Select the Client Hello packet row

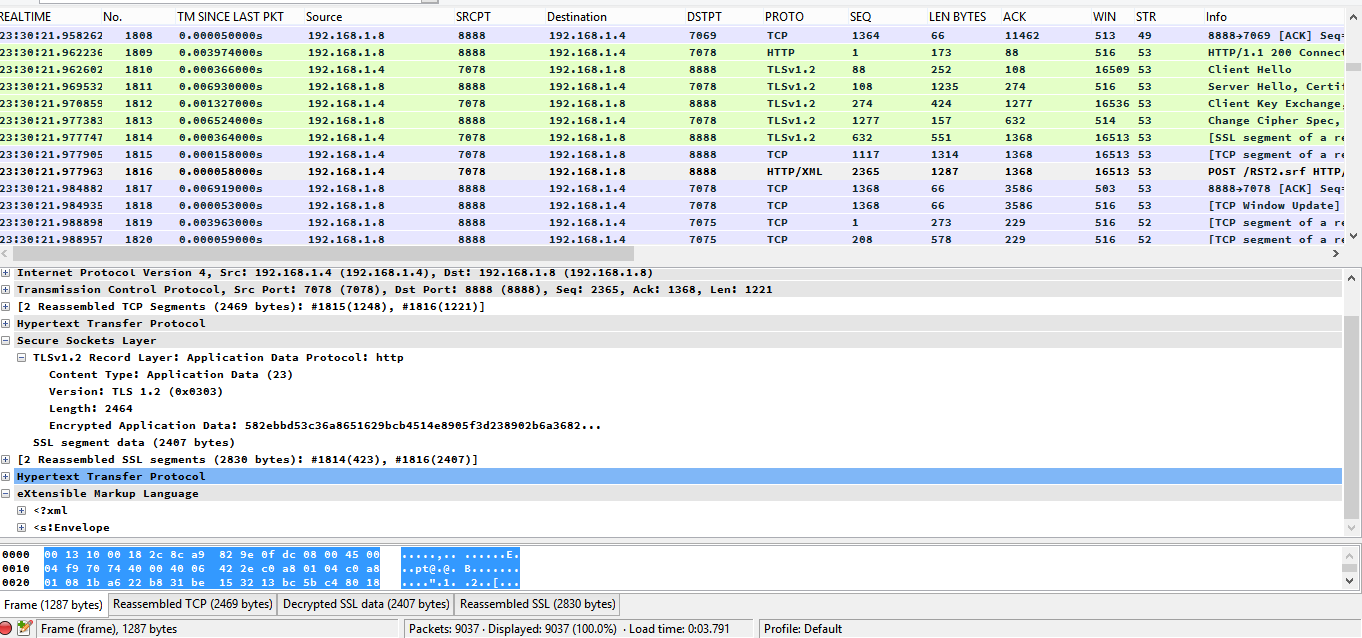coord(671,69)
